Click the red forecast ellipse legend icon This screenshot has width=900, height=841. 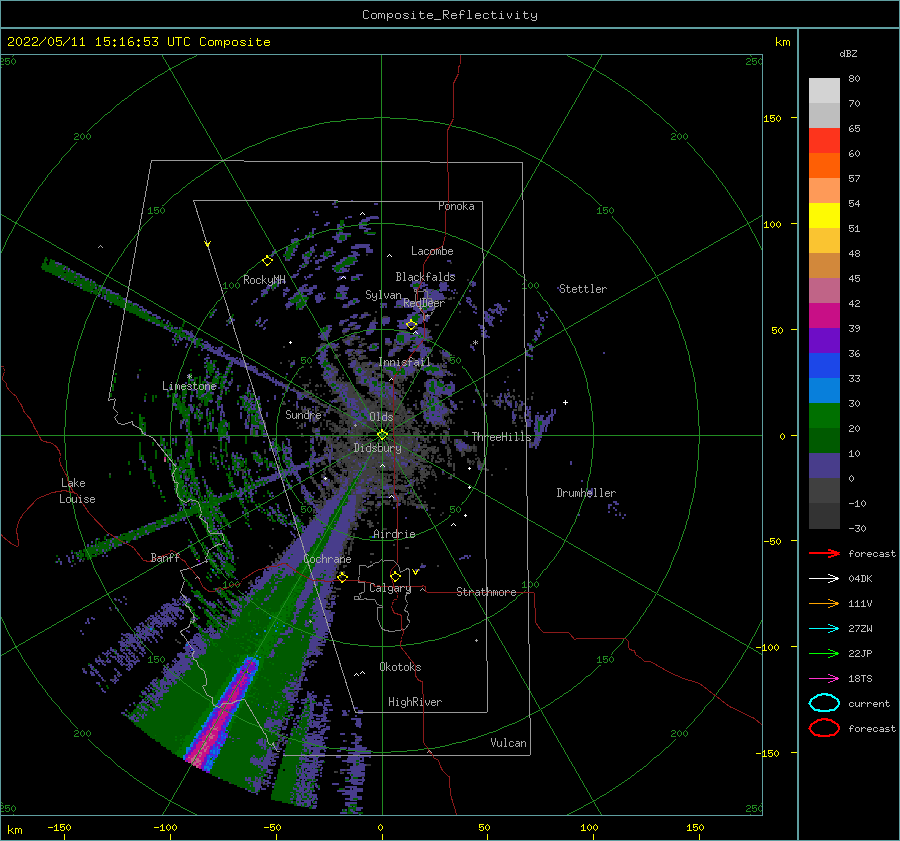click(x=824, y=728)
